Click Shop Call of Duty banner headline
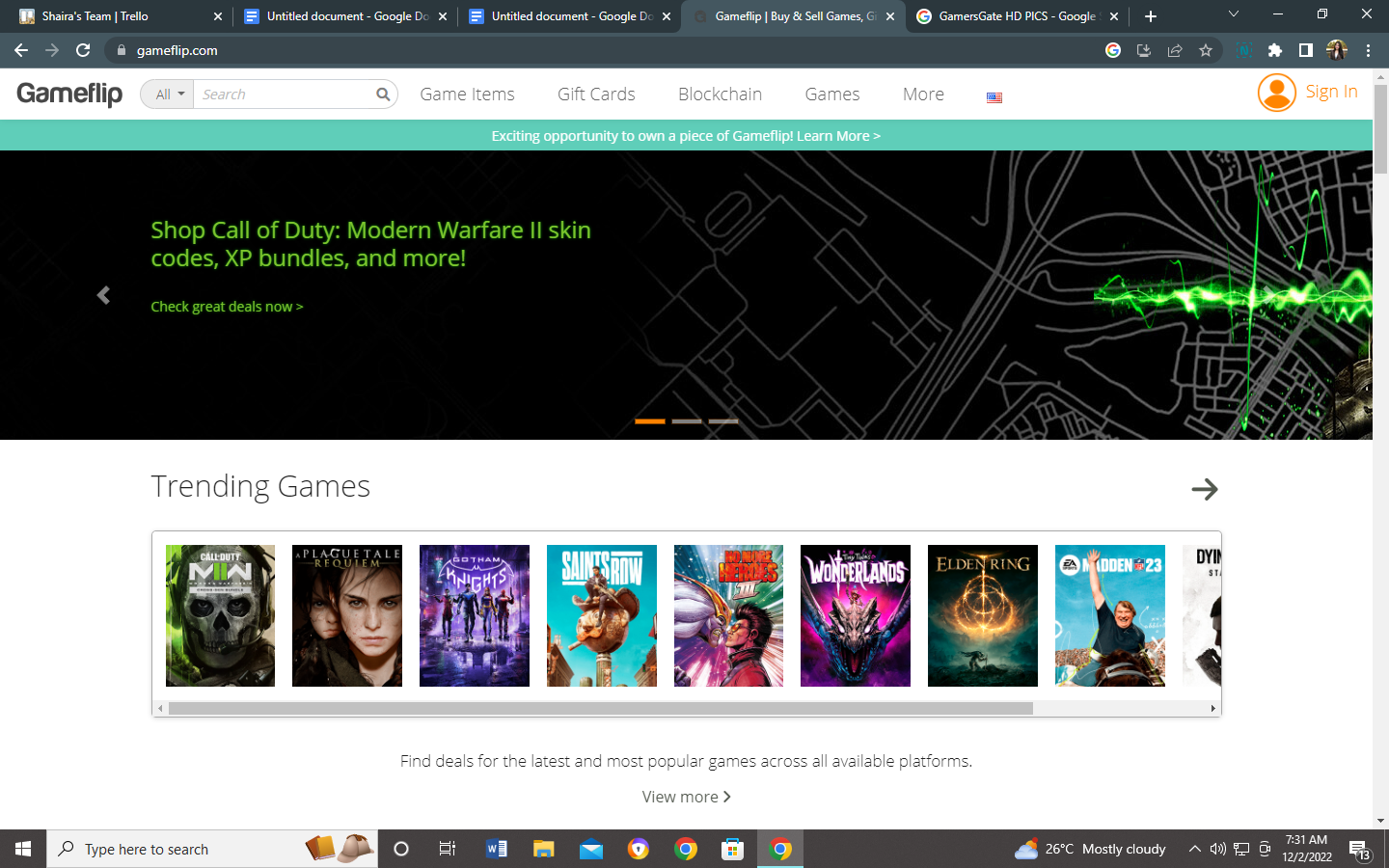Viewport: 1389px width, 868px height. pos(370,244)
